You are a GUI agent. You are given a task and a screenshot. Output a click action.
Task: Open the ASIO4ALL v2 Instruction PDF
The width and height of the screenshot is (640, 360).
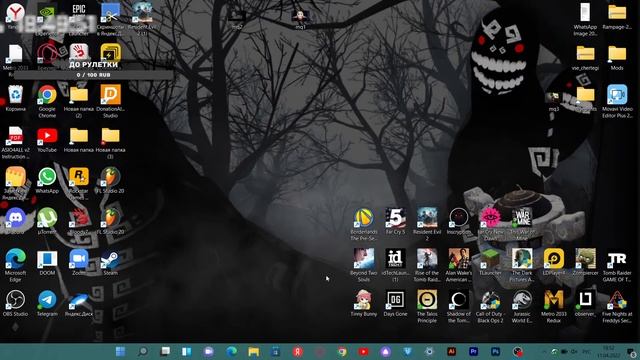pos(16,136)
